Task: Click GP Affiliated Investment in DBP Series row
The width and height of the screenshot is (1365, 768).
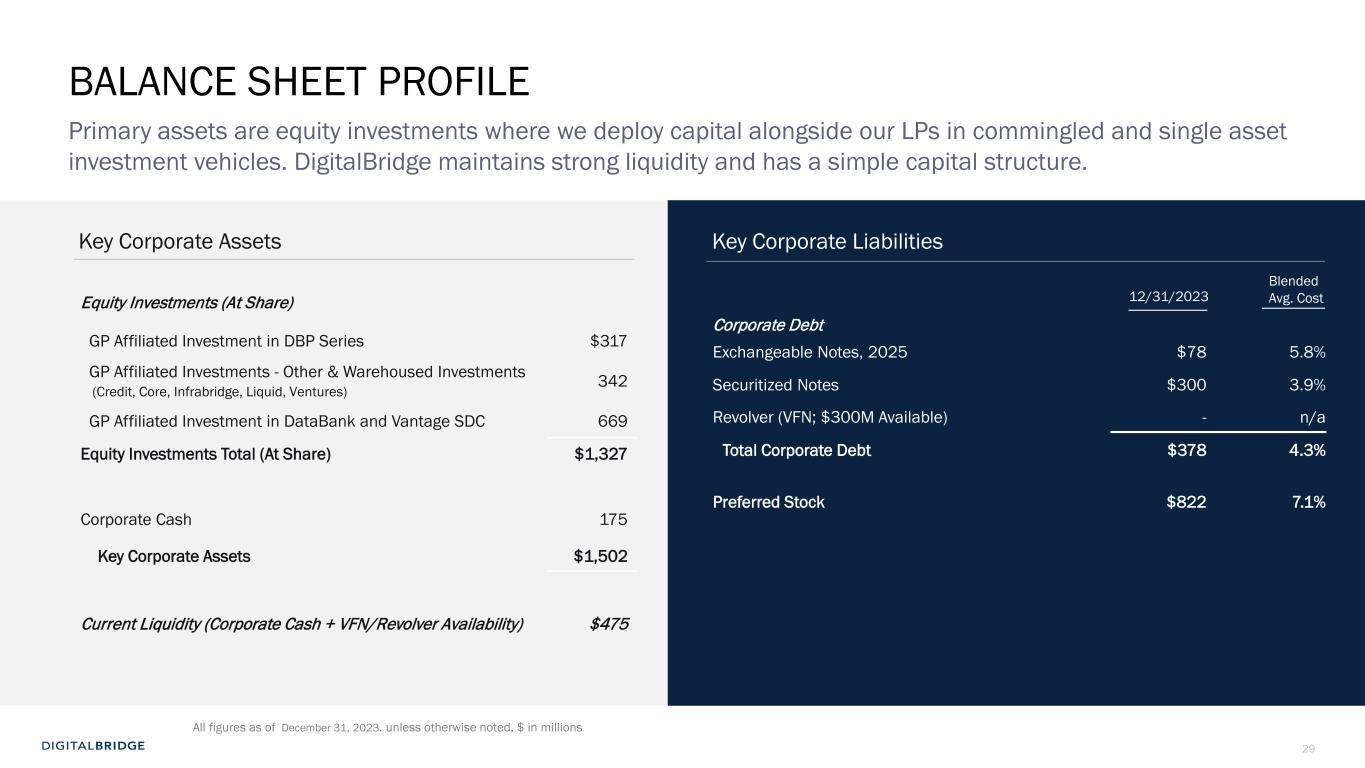Action: [x=226, y=340]
